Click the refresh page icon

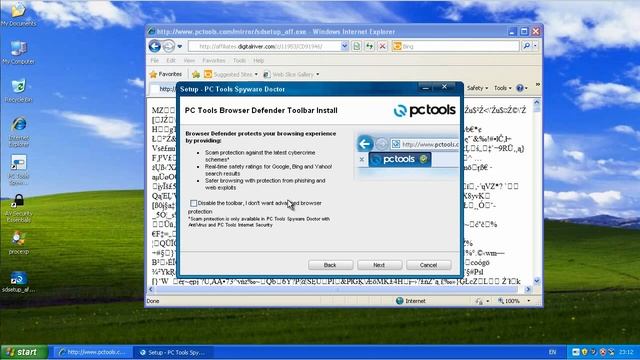click(x=369, y=47)
